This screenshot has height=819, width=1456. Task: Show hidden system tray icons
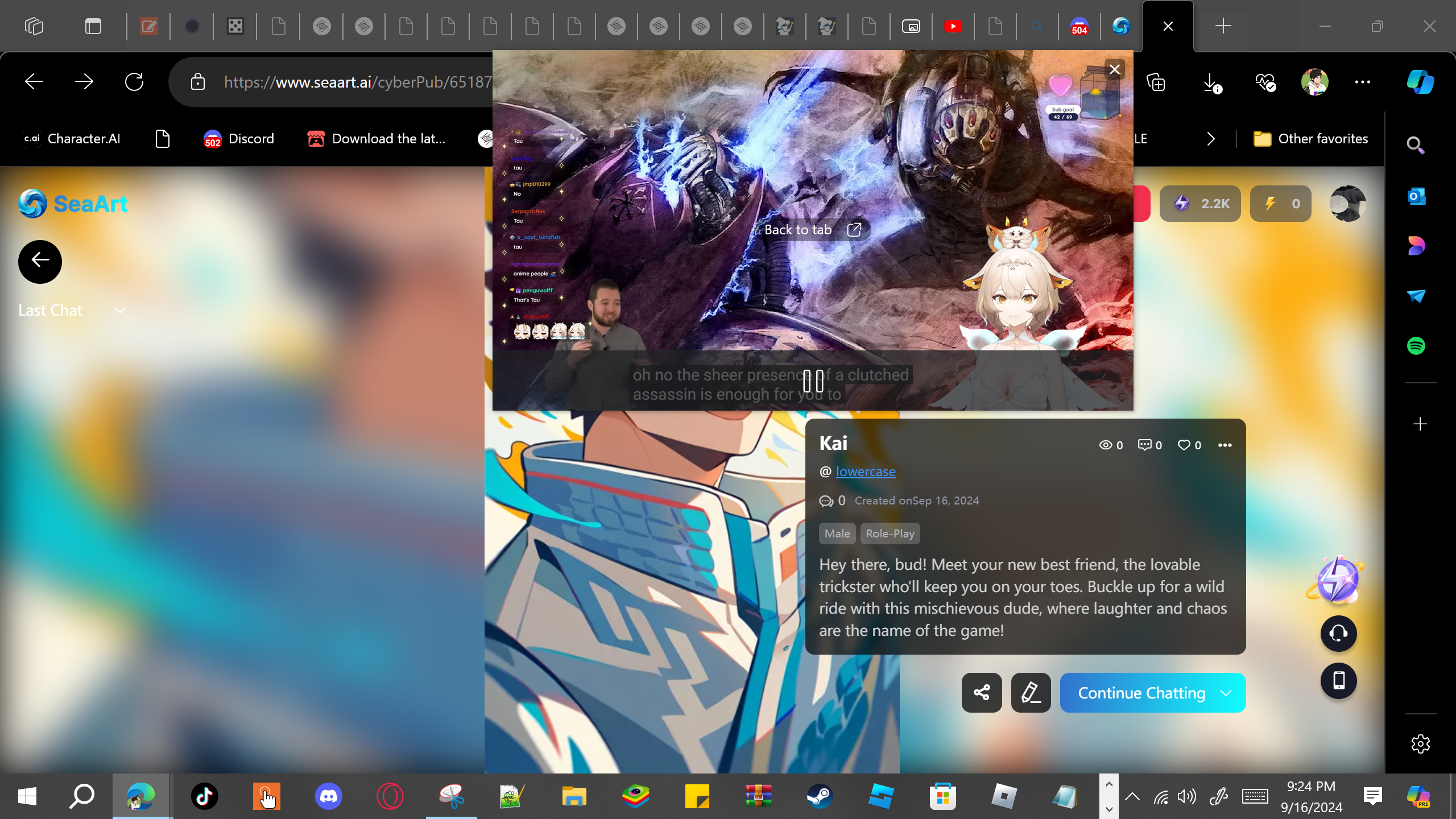tap(1132, 796)
